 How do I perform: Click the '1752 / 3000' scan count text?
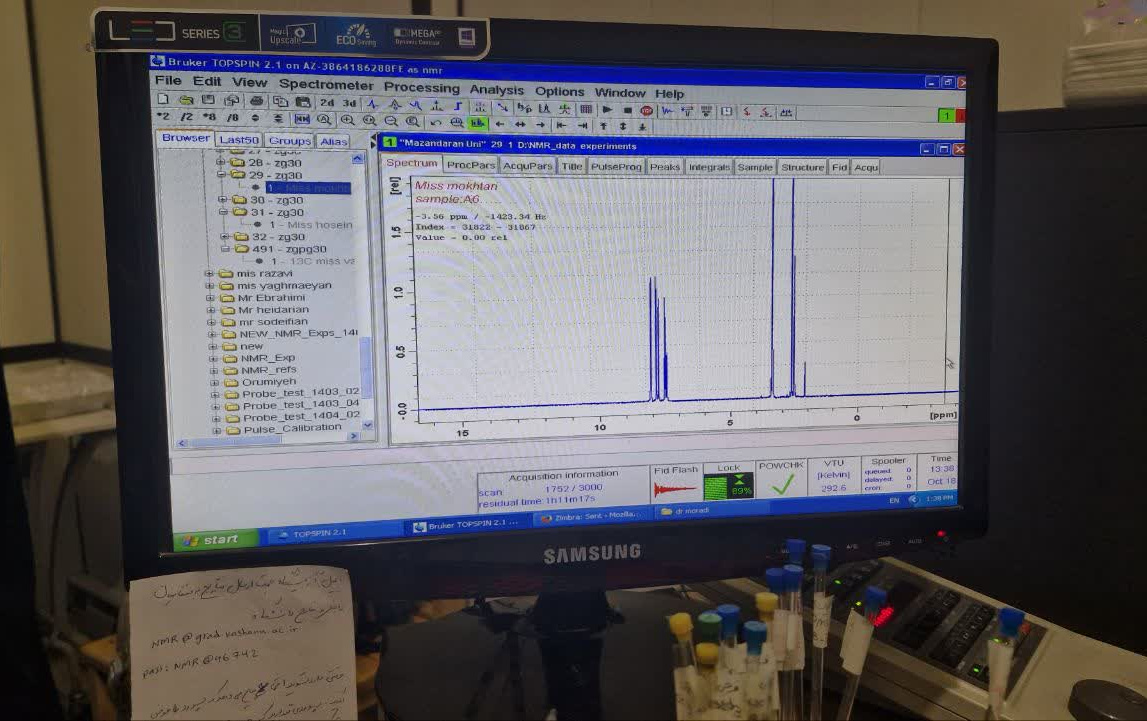pyautogui.click(x=574, y=488)
